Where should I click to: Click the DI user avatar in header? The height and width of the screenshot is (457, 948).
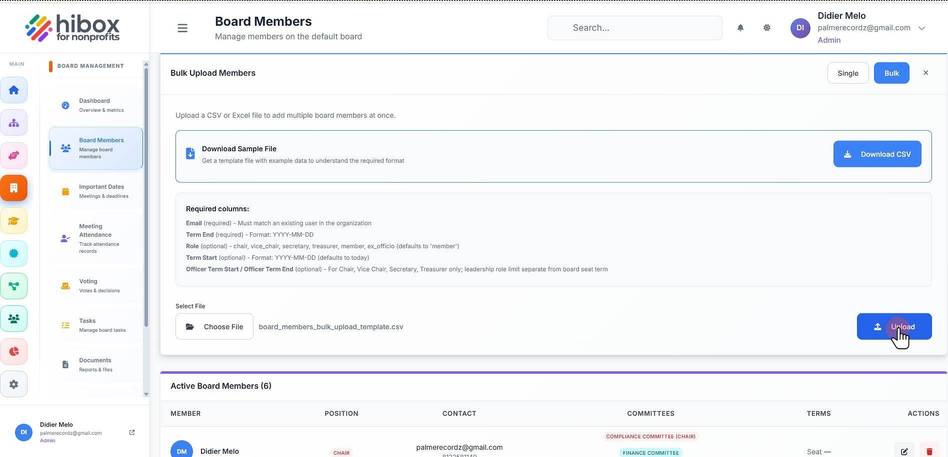pyautogui.click(x=800, y=28)
